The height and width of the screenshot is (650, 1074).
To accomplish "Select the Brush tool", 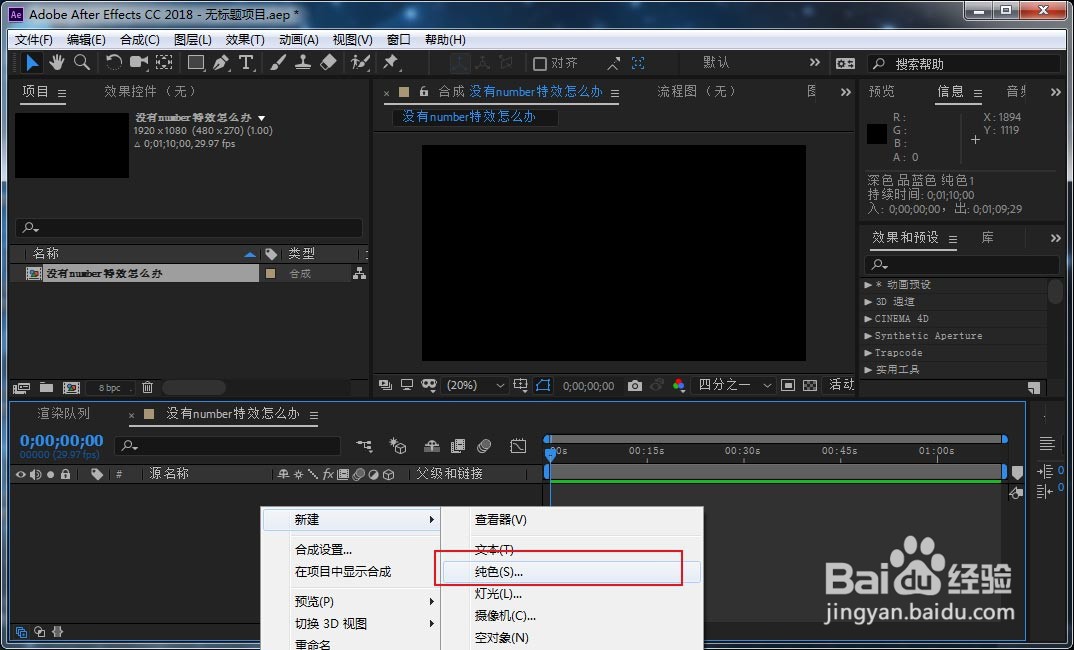I will click(277, 63).
